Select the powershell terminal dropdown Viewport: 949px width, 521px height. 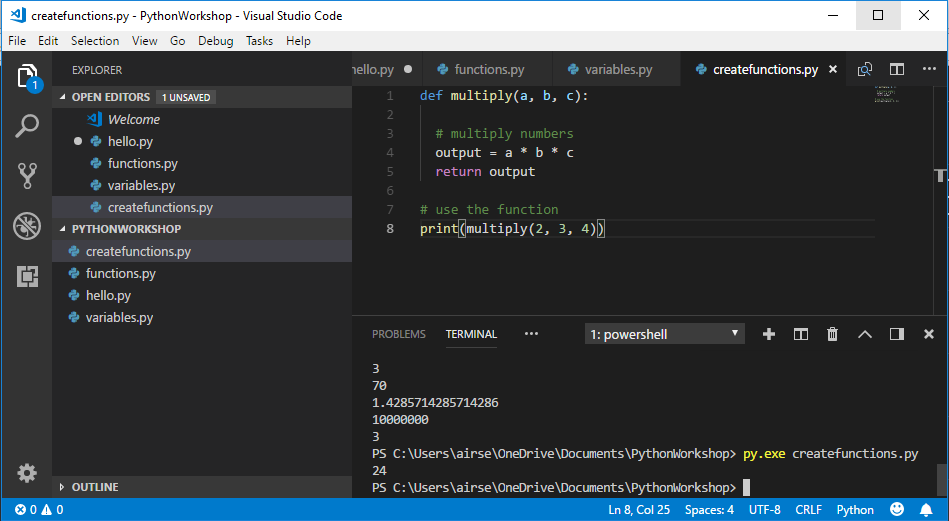(x=665, y=334)
